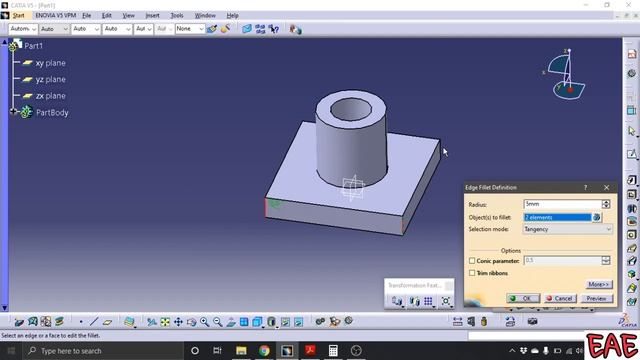
Task: Confirm the fillet with OK button
Action: pyautogui.click(x=523, y=298)
